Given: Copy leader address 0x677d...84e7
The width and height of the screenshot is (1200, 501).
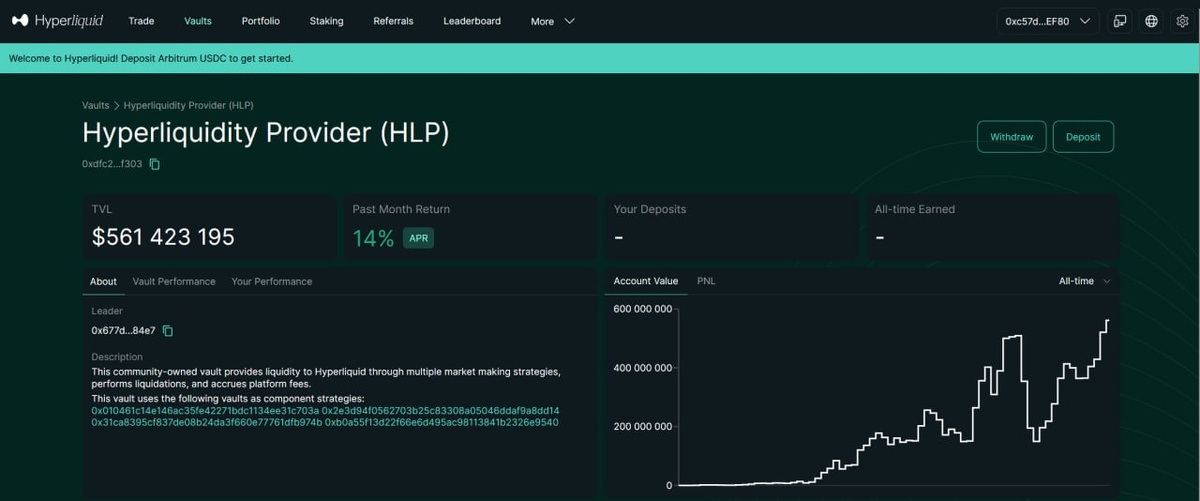Looking at the screenshot, I should point(168,331).
